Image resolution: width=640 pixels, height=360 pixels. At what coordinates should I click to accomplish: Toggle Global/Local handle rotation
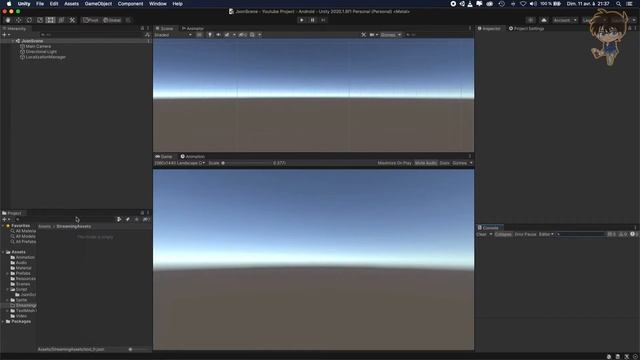[112, 20]
